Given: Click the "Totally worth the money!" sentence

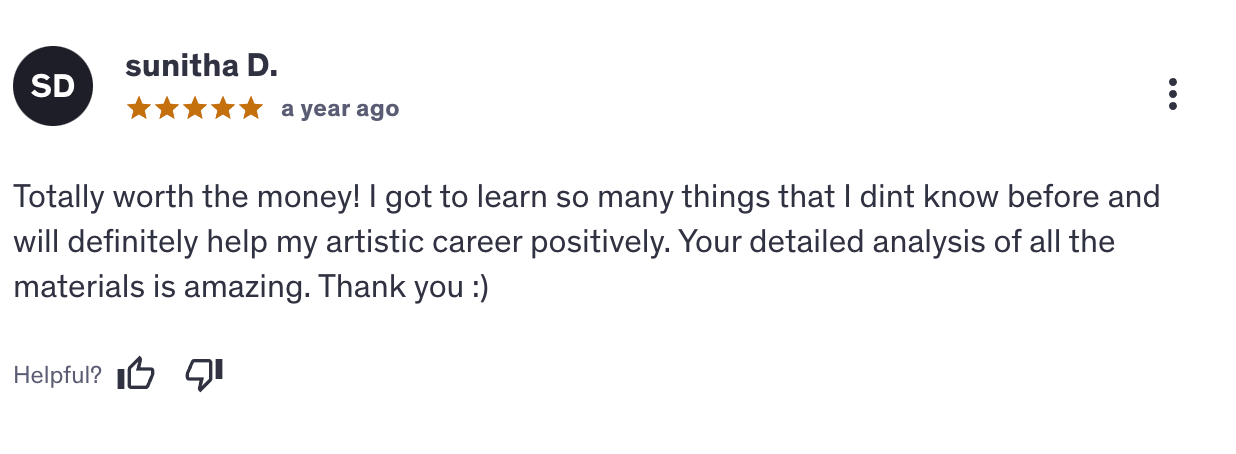Looking at the screenshot, I should point(187,196).
